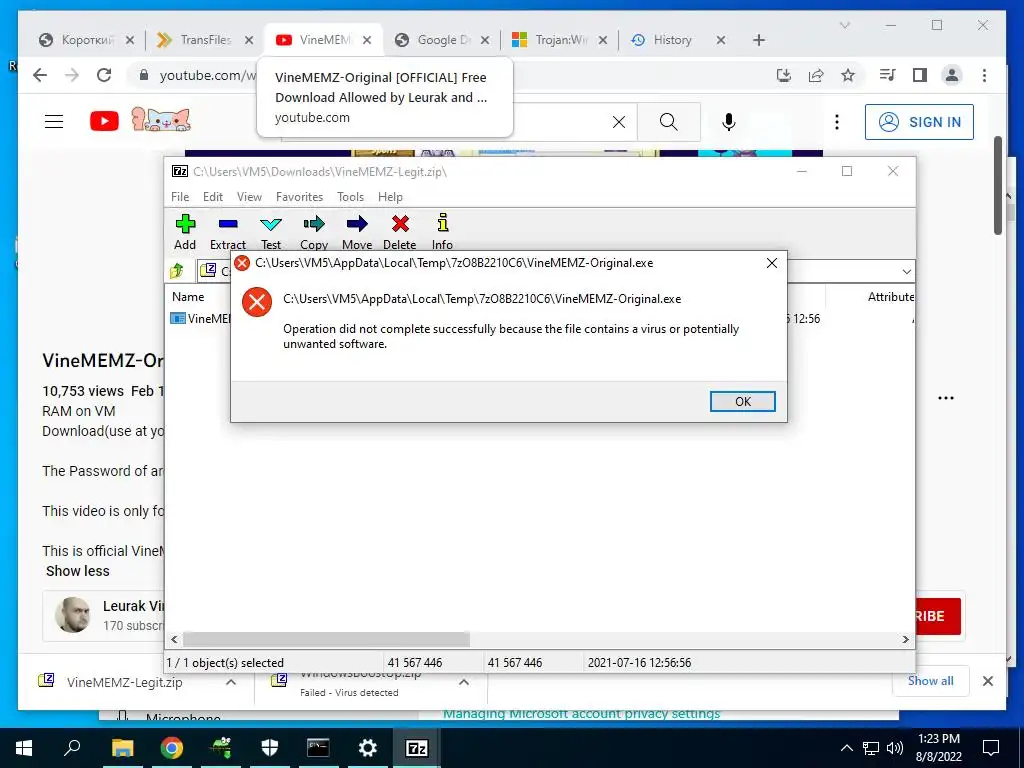This screenshot has height=768, width=1024.
Task: Show hidden system tray icons
Action: coord(846,748)
